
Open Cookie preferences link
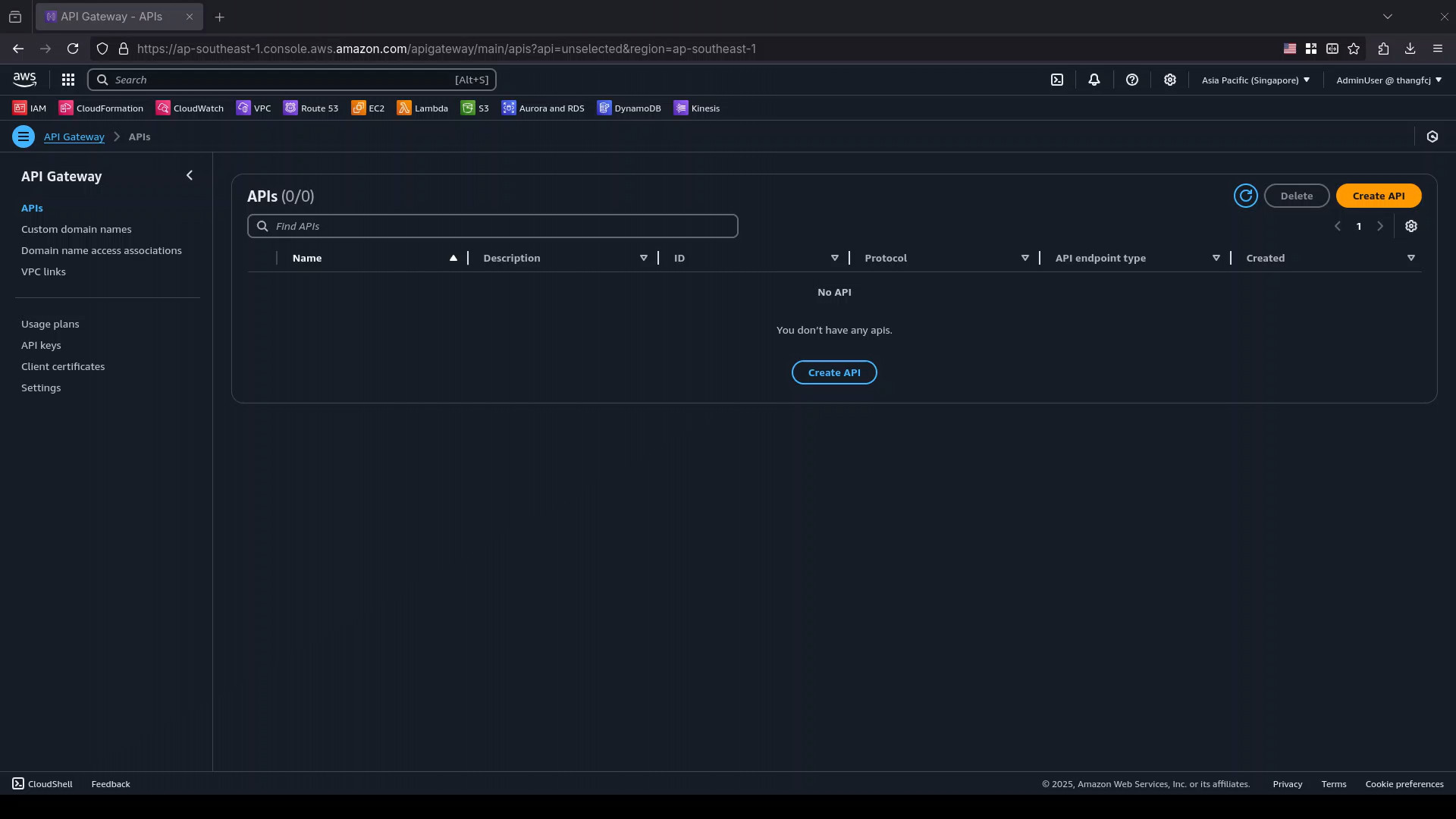coord(1404,784)
